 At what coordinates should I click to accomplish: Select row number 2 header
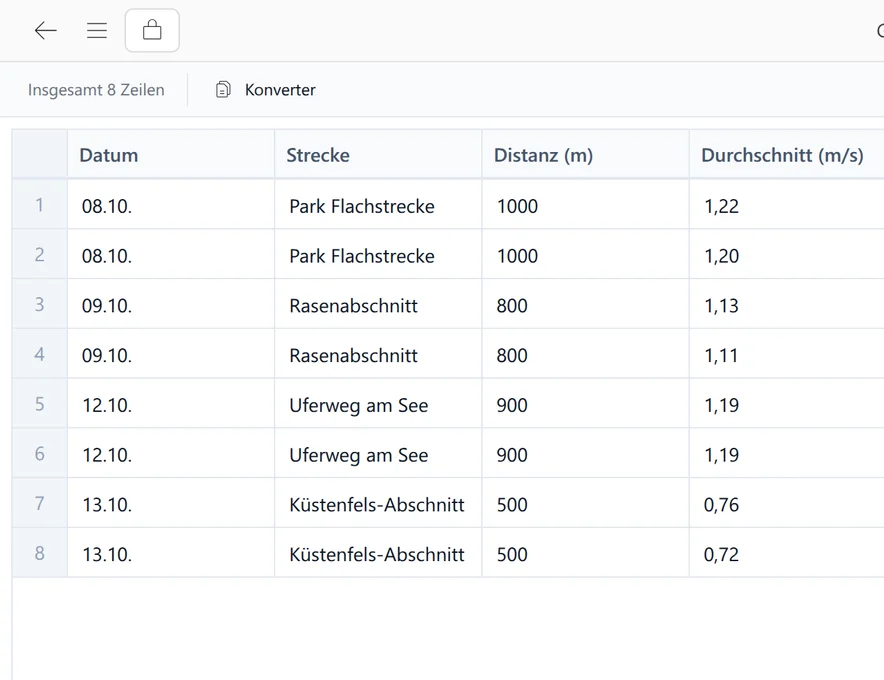pos(39,254)
